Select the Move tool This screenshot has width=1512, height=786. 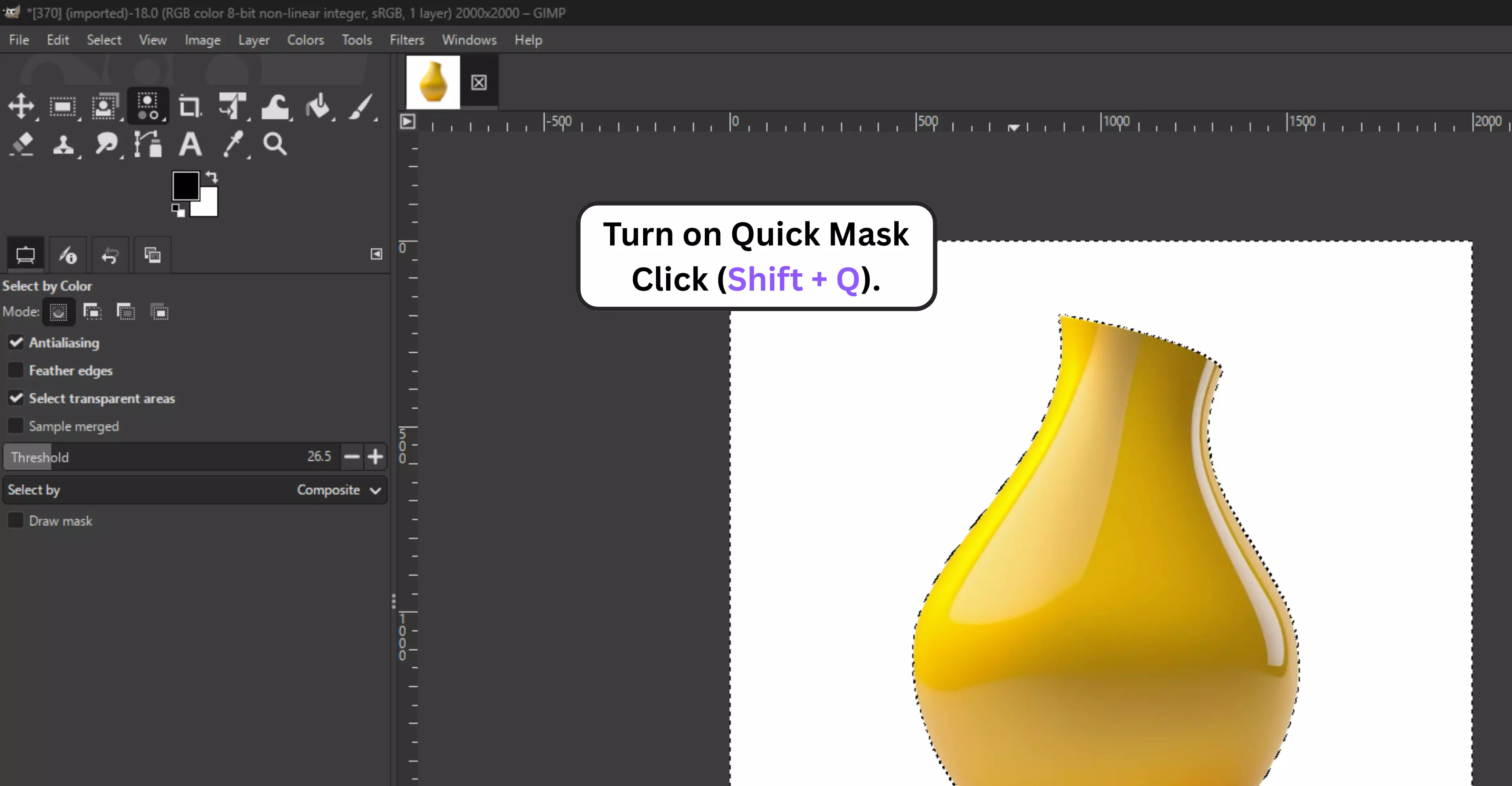22,106
